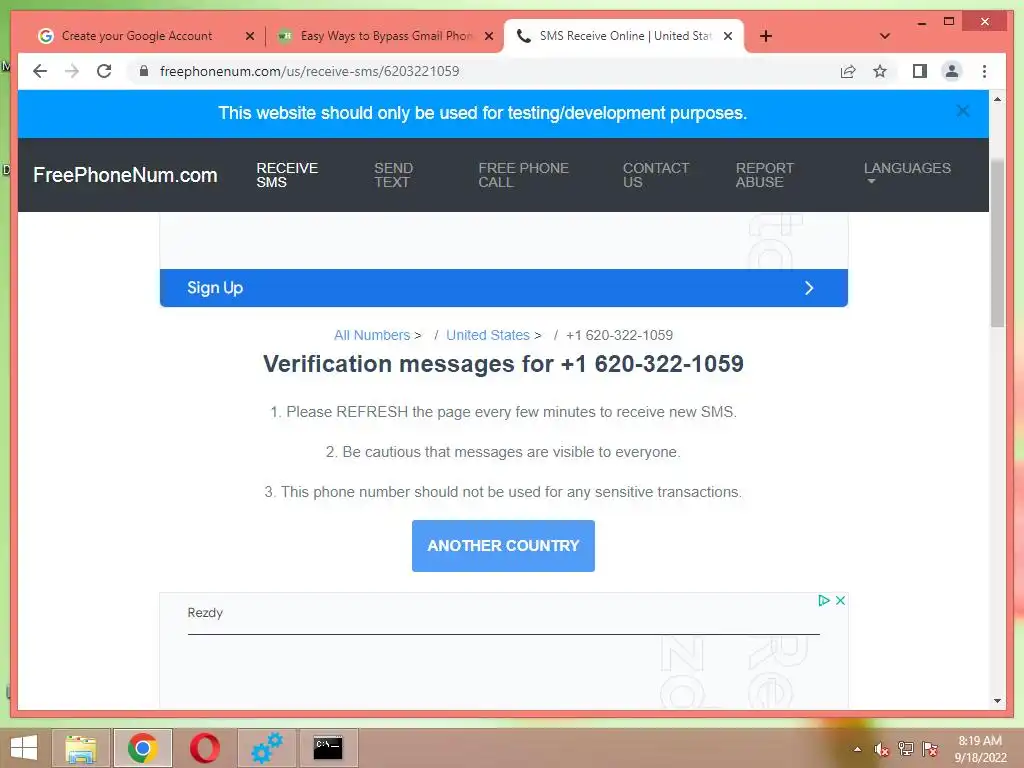
Task: Click the muted volume tray icon
Action: pos(881,749)
